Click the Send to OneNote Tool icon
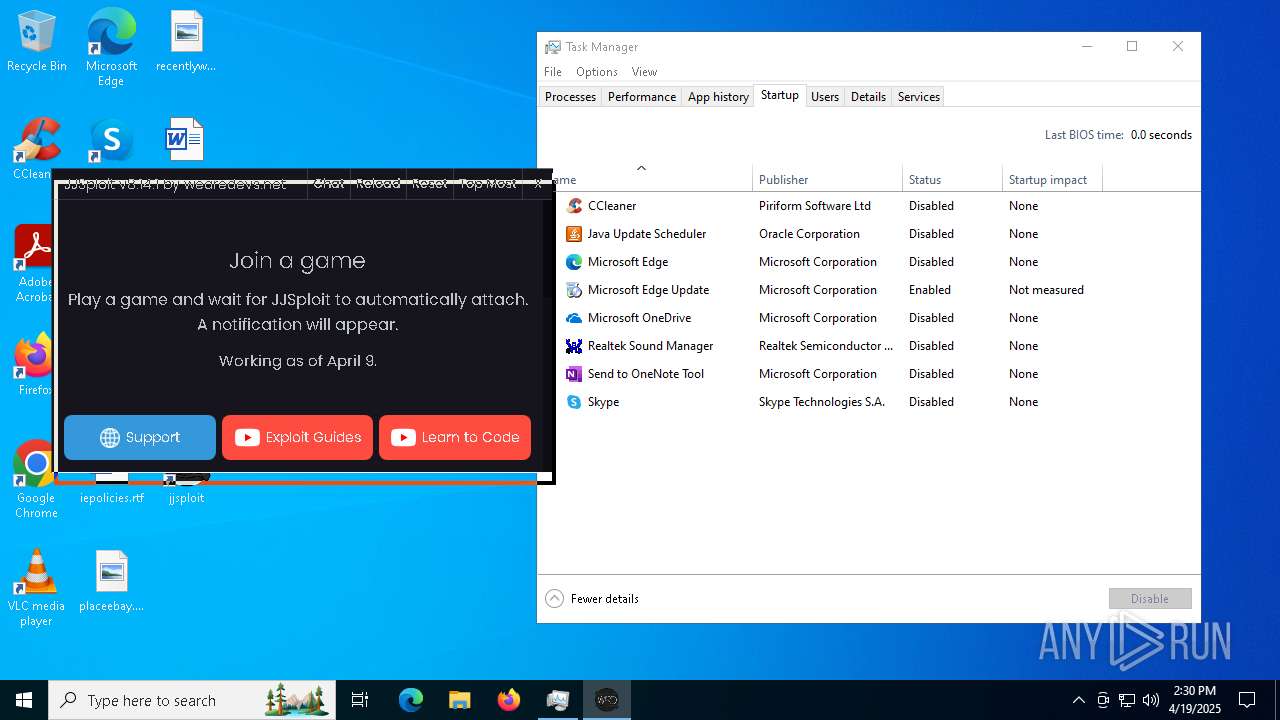Image resolution: width=1280 pixels, height=720 pixels. coord(574,374)
